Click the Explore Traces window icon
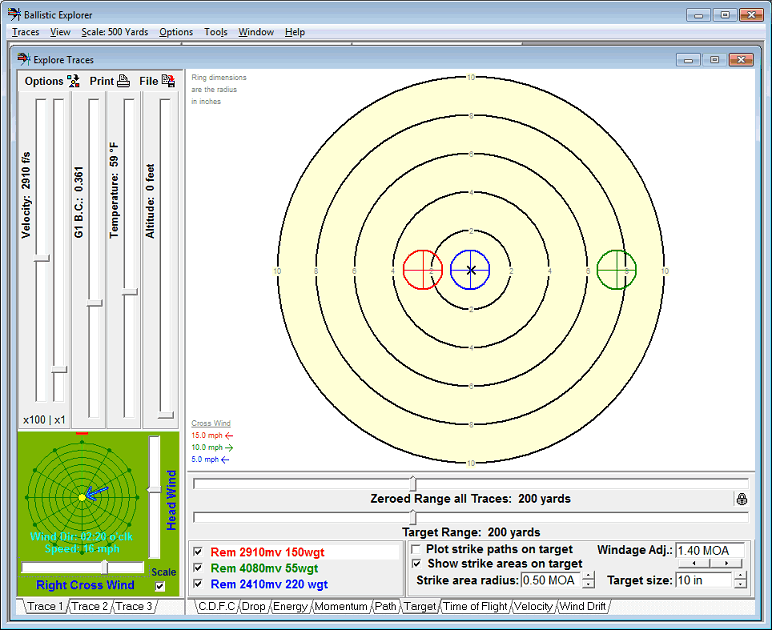 [24, 59]
